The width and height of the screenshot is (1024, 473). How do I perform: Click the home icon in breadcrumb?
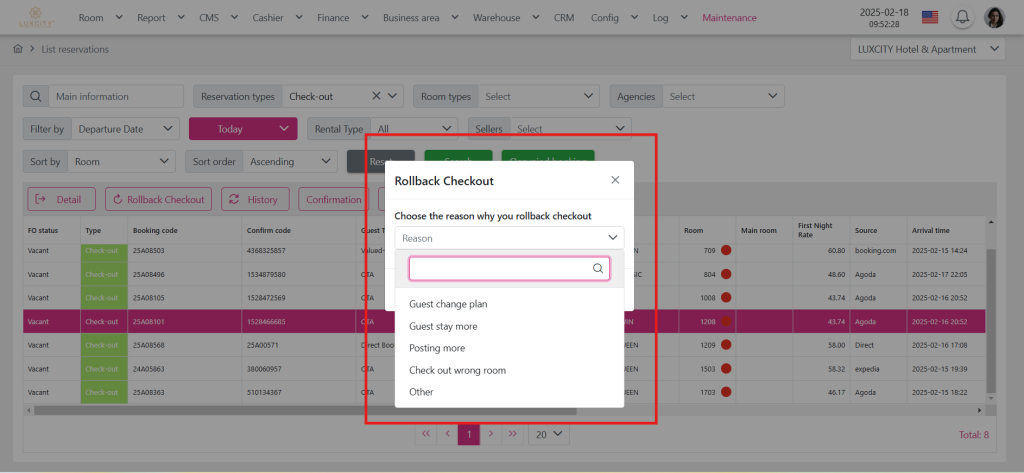(18, 49)
